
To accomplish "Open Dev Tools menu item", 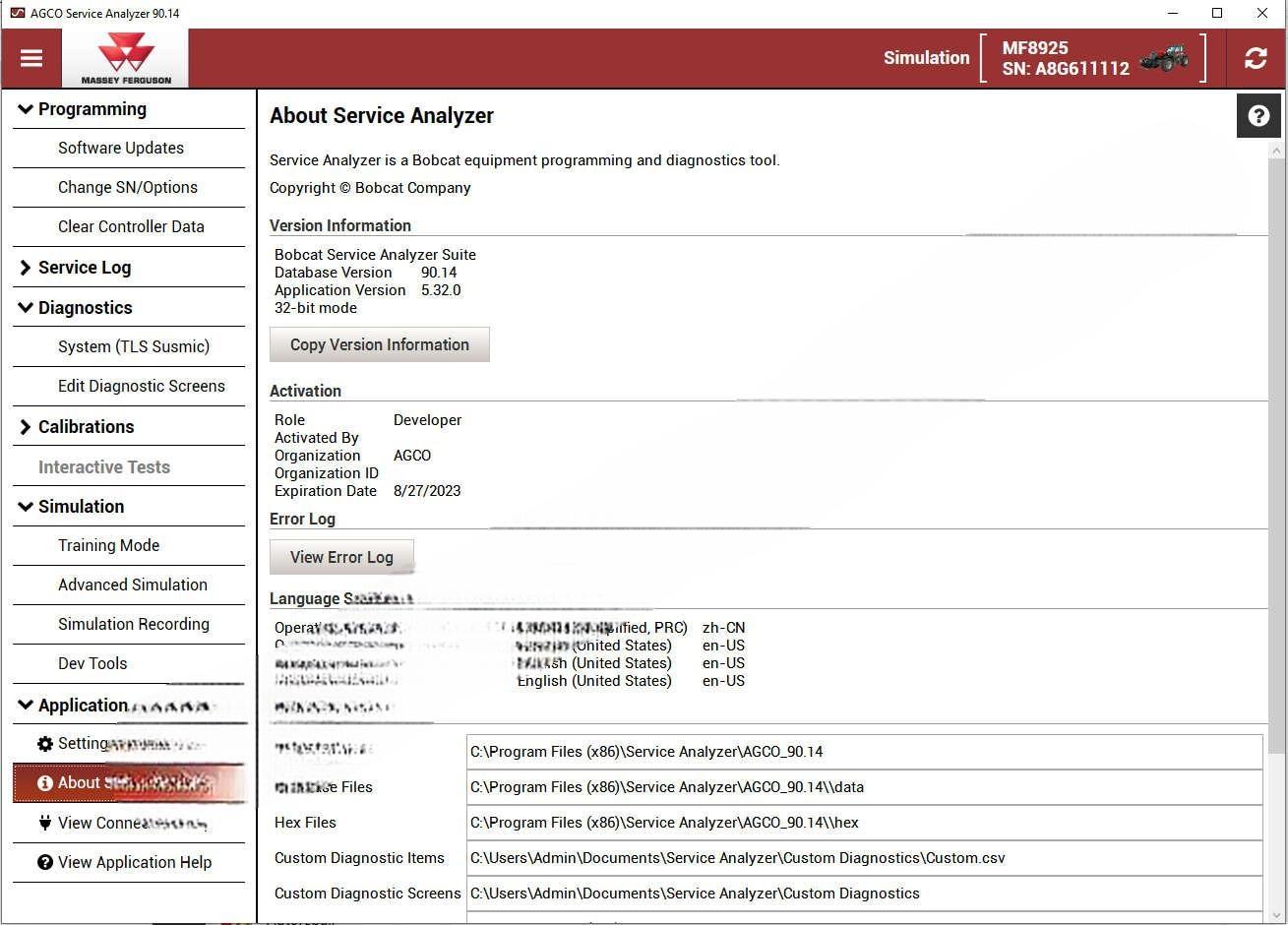I will click(92, 664).
